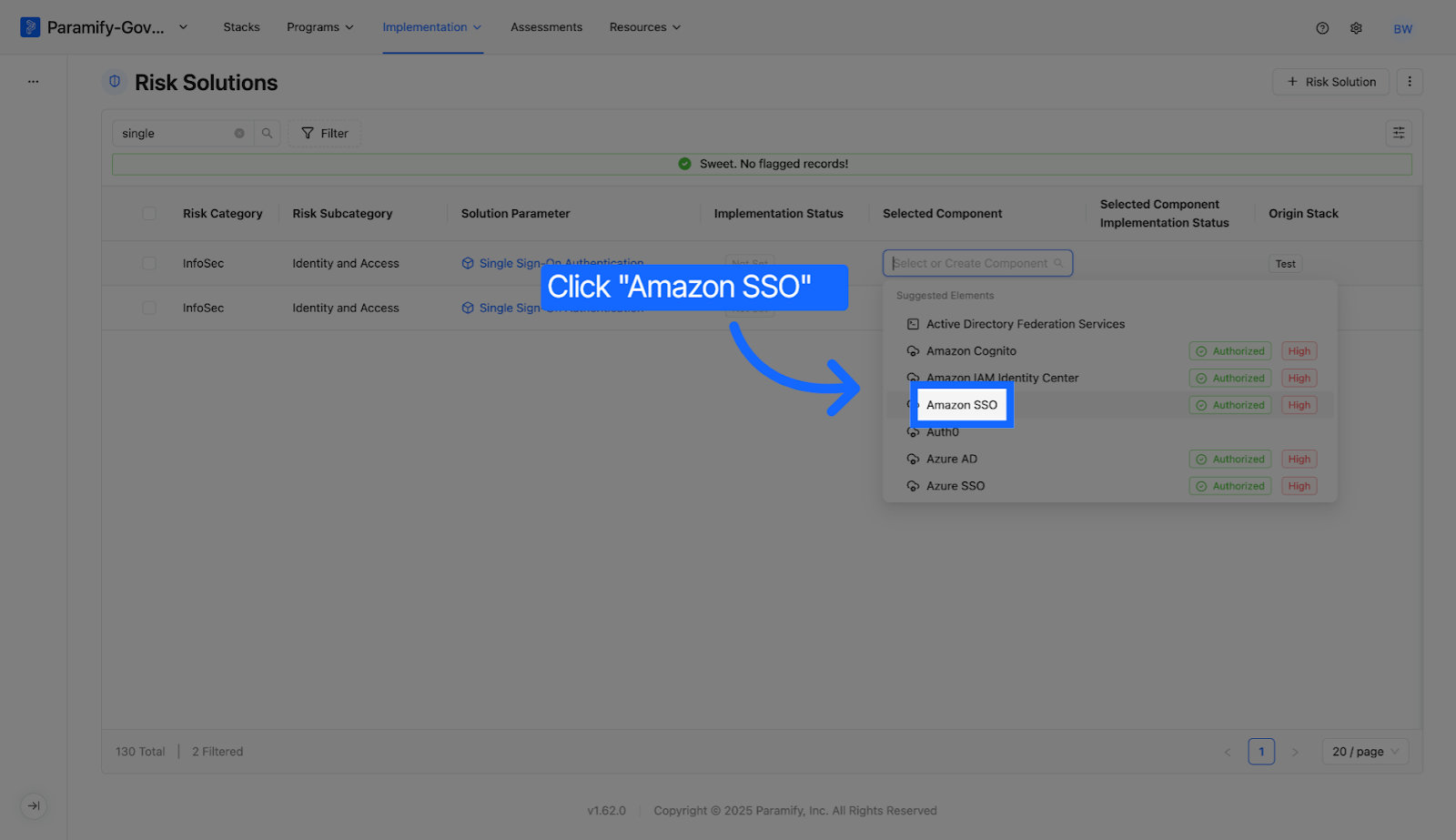Click Authorized badge on Azure AD row
1456x840 pixels.
(x=1229, y=460)
